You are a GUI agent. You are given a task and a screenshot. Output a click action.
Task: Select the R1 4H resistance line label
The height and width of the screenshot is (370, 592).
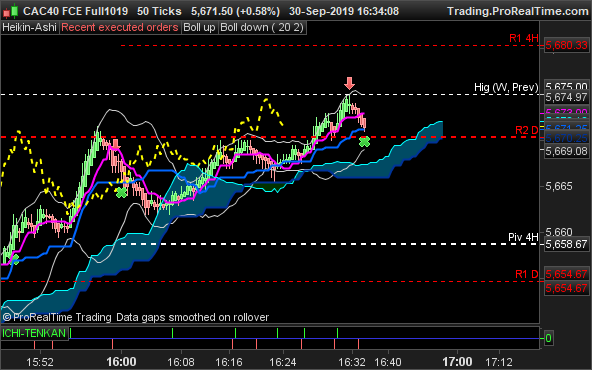[524, 38]
